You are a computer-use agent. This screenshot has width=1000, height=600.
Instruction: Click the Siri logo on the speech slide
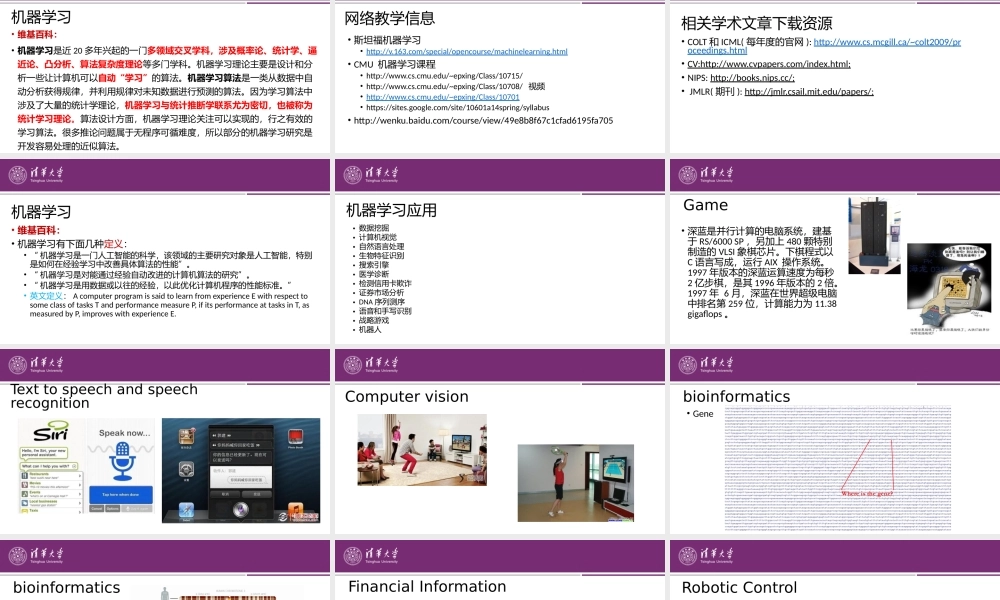[51, 432]
